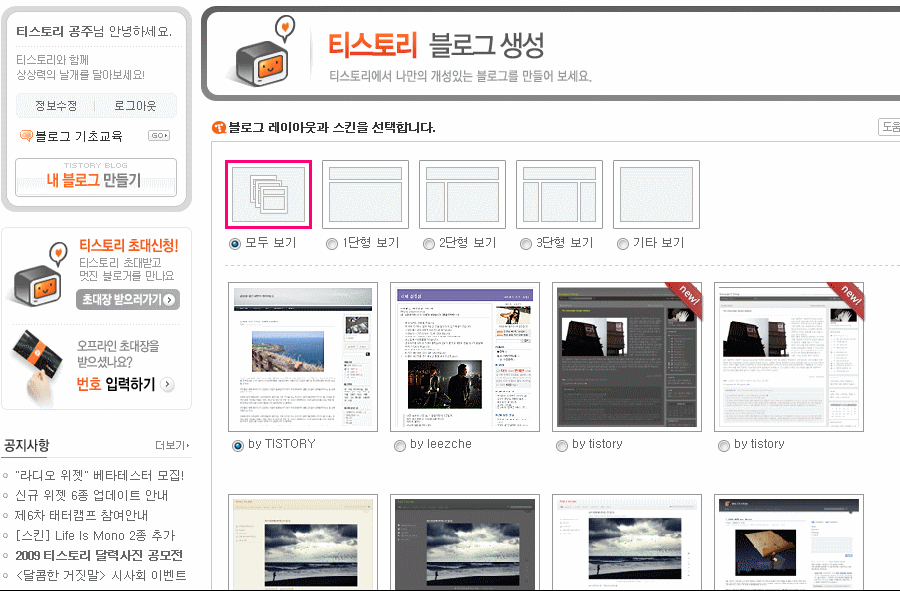Open the 신규 위젯 6종 업데이트 안내 notice
The image size is (900, 591).
point(91,495)
